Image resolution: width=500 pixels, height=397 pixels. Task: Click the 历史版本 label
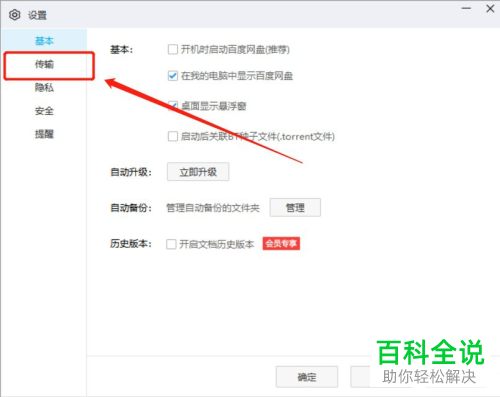(x=131, y=244)
